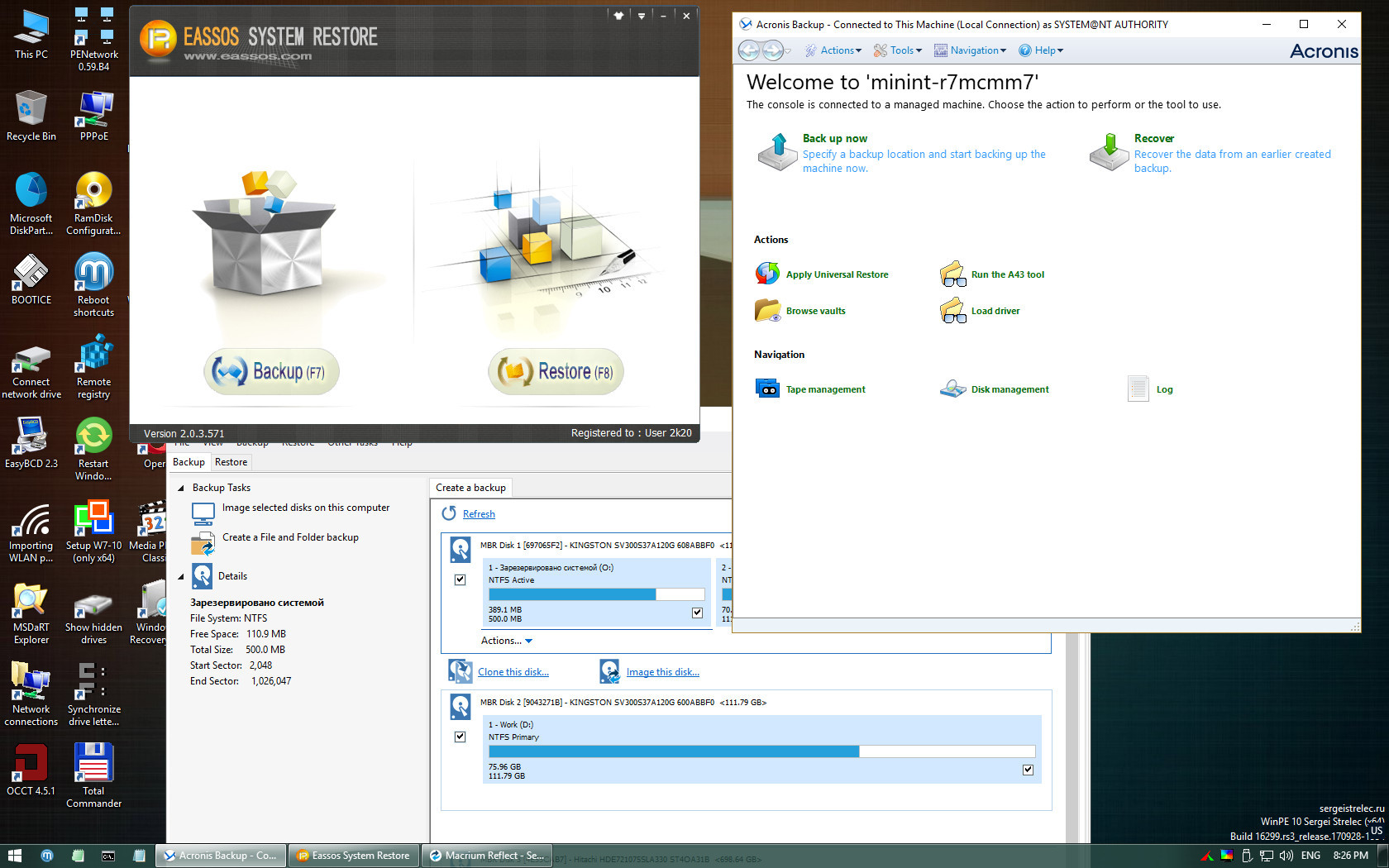Click the Windows Start button
The height and width of the screenshot is (868, 1389).
click(14, 856)
